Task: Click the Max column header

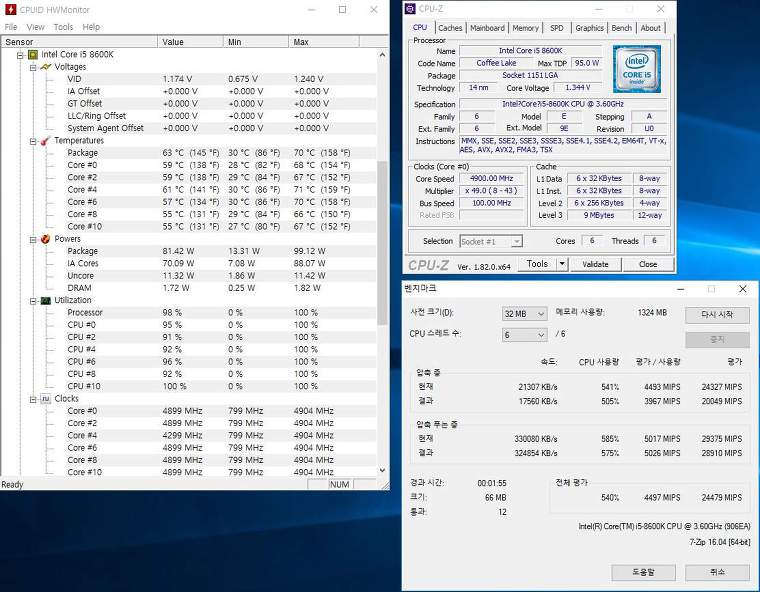Action: (x=324, y=42)
